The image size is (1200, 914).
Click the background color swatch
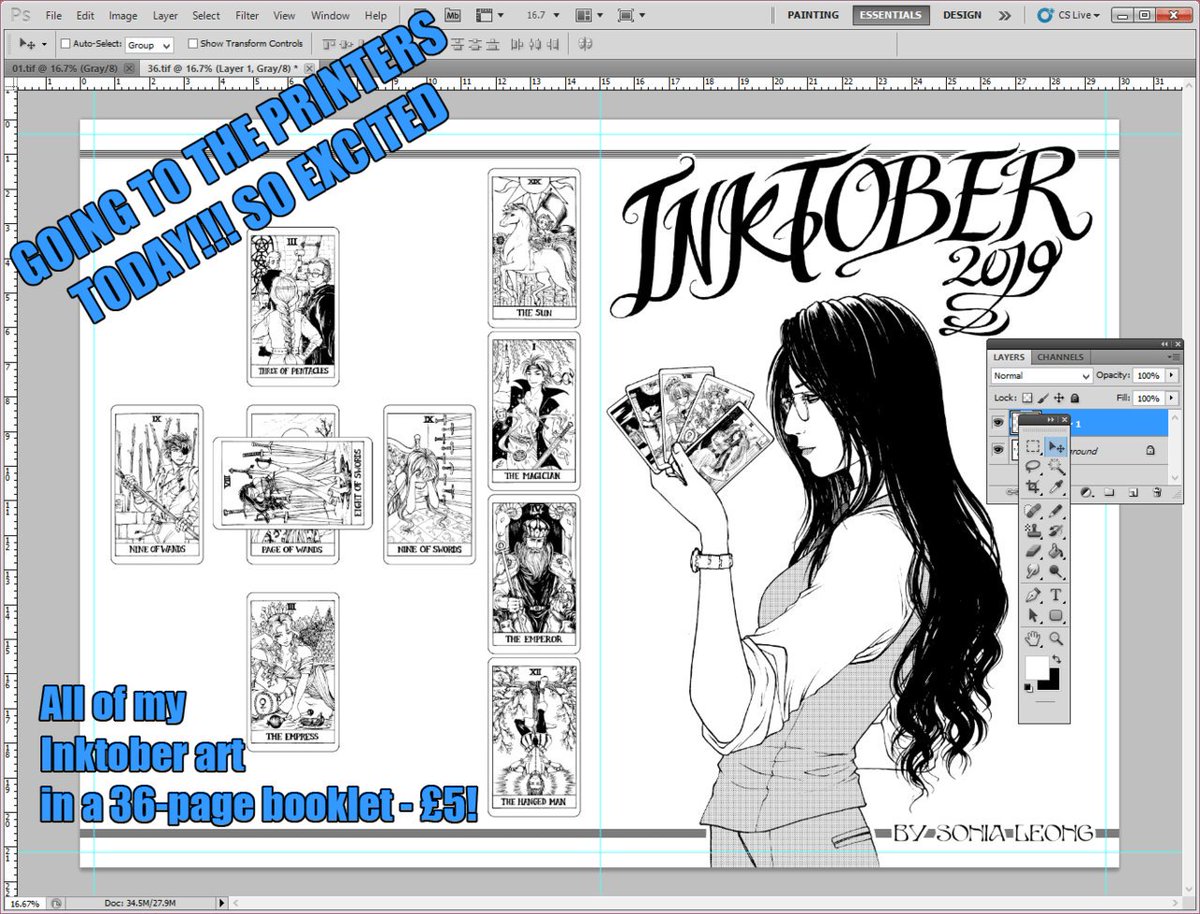pos(1054,684)
